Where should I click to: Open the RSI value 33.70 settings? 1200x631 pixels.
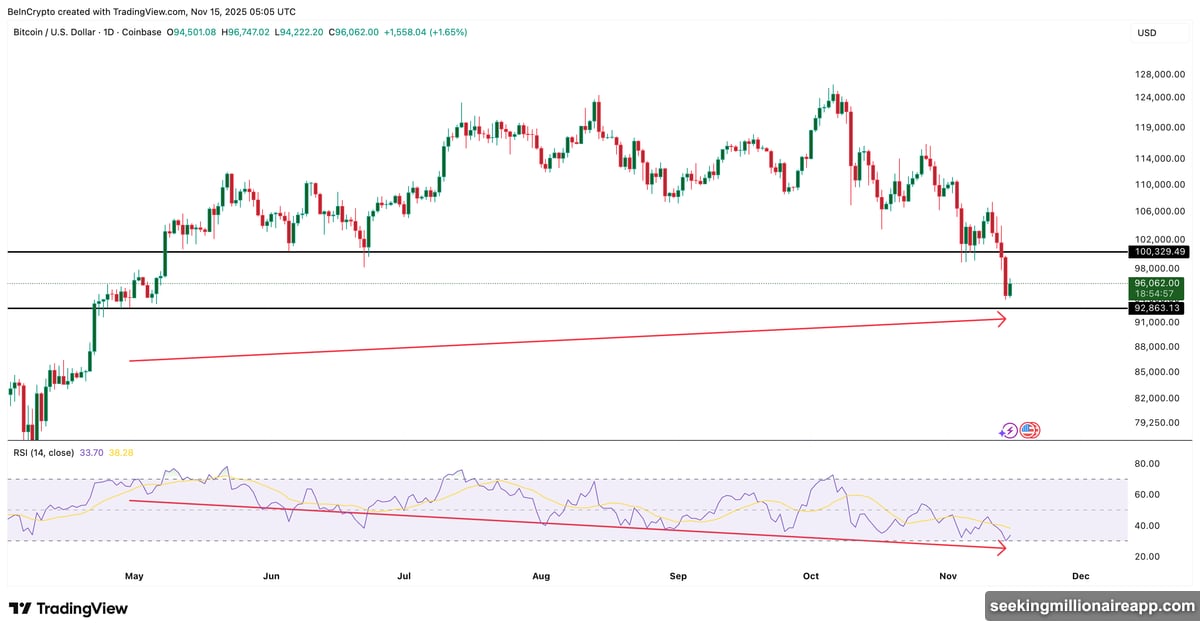[92, 452]
